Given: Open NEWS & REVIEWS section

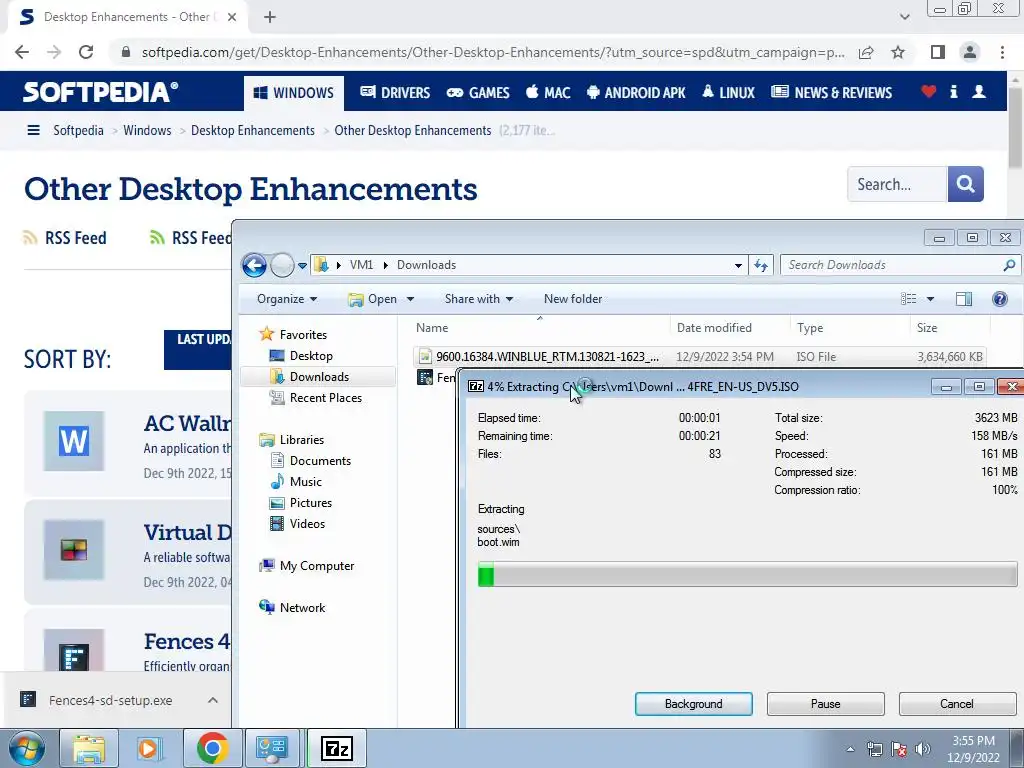Looking at the screenshot, I should pos(831,93).
